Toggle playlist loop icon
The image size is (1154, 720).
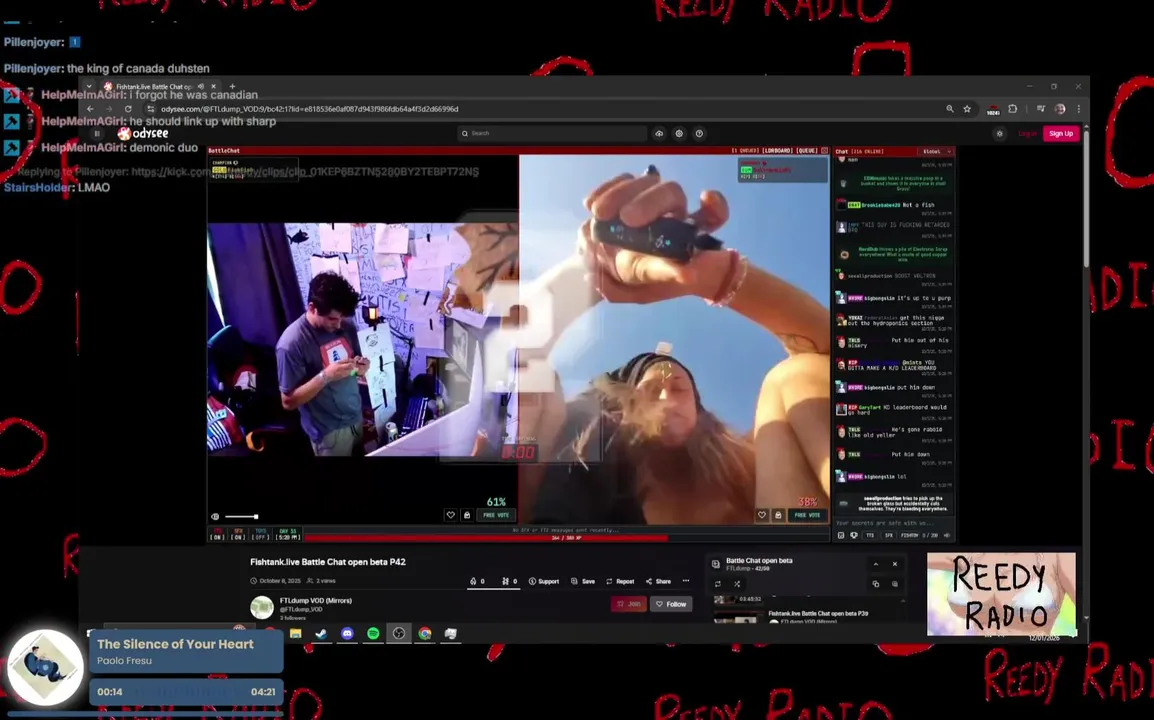pyautogui.click(x=718, y=584)
